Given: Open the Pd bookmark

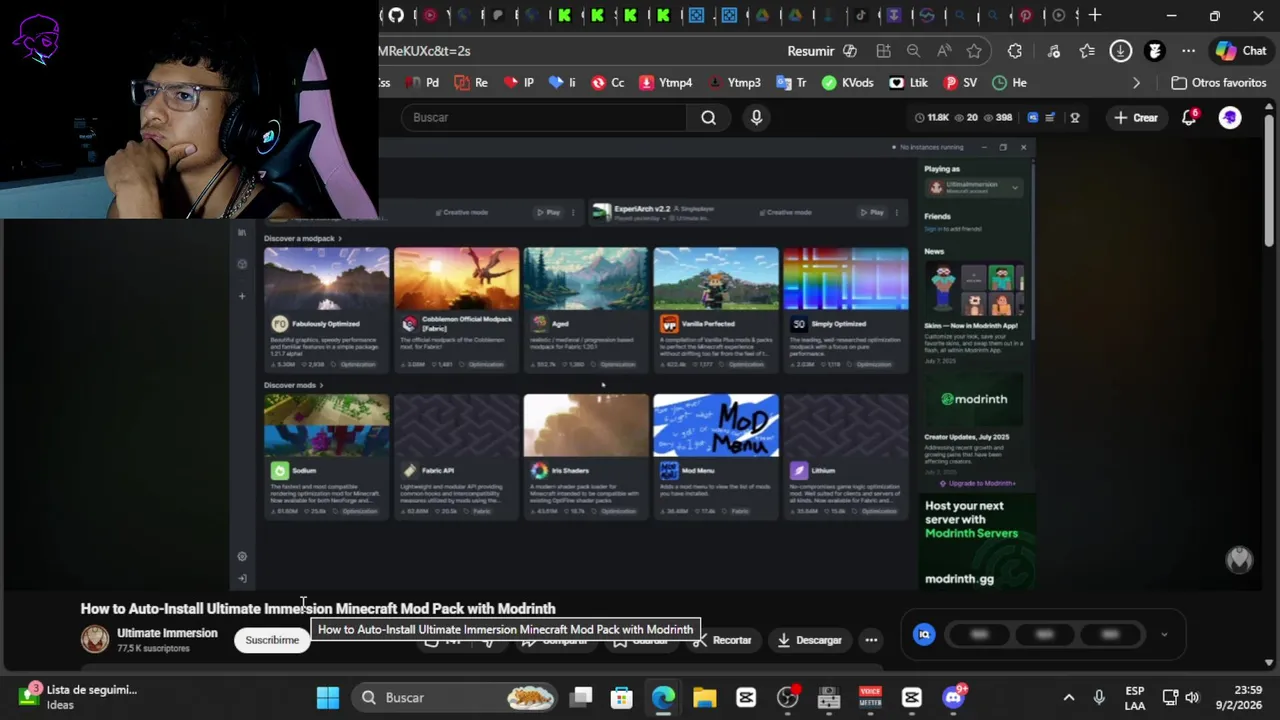Looking at the screenshot, I should tap(422, 83).
